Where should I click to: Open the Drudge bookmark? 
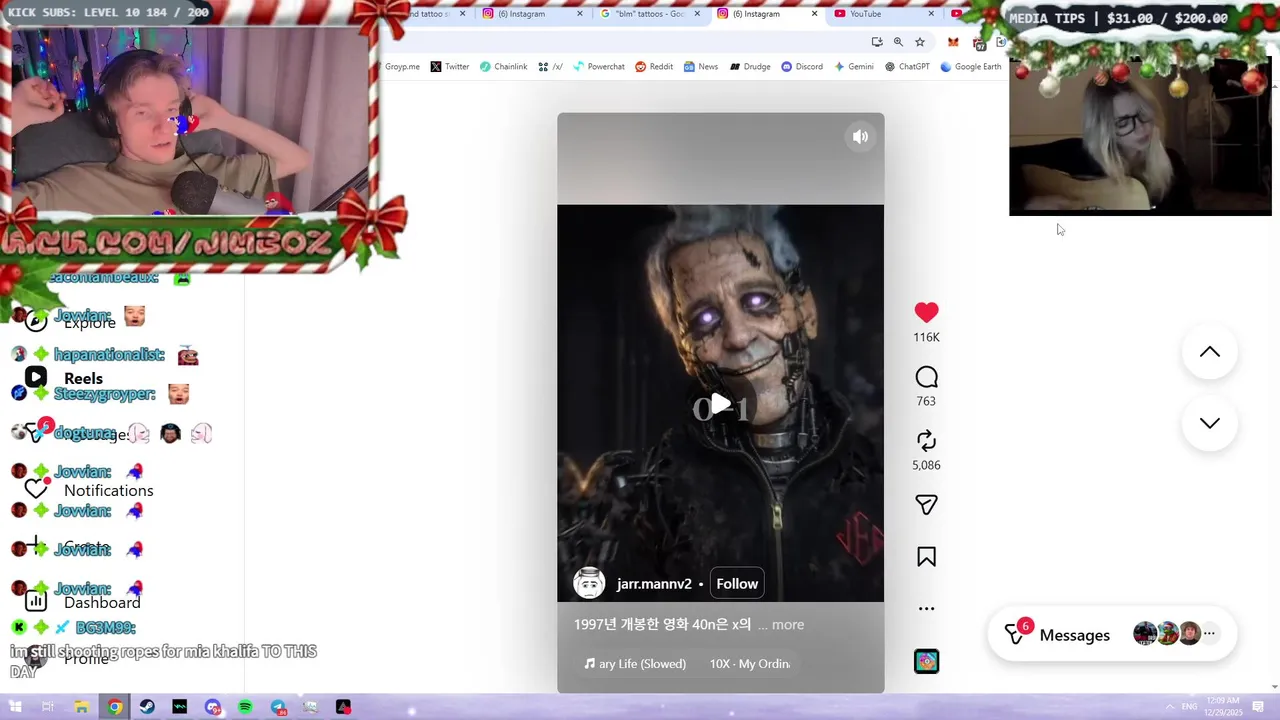coord(750,67)
